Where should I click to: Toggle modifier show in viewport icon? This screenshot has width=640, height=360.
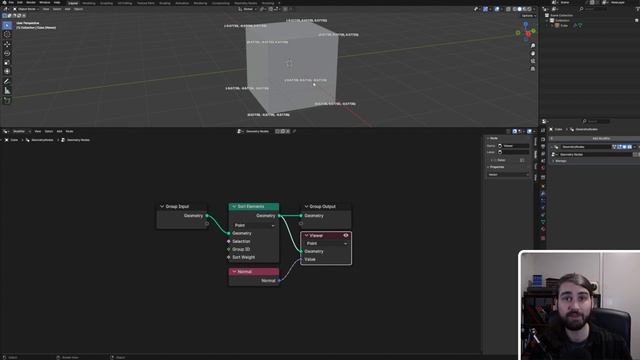pyautogui.click(x=624, y=147)
